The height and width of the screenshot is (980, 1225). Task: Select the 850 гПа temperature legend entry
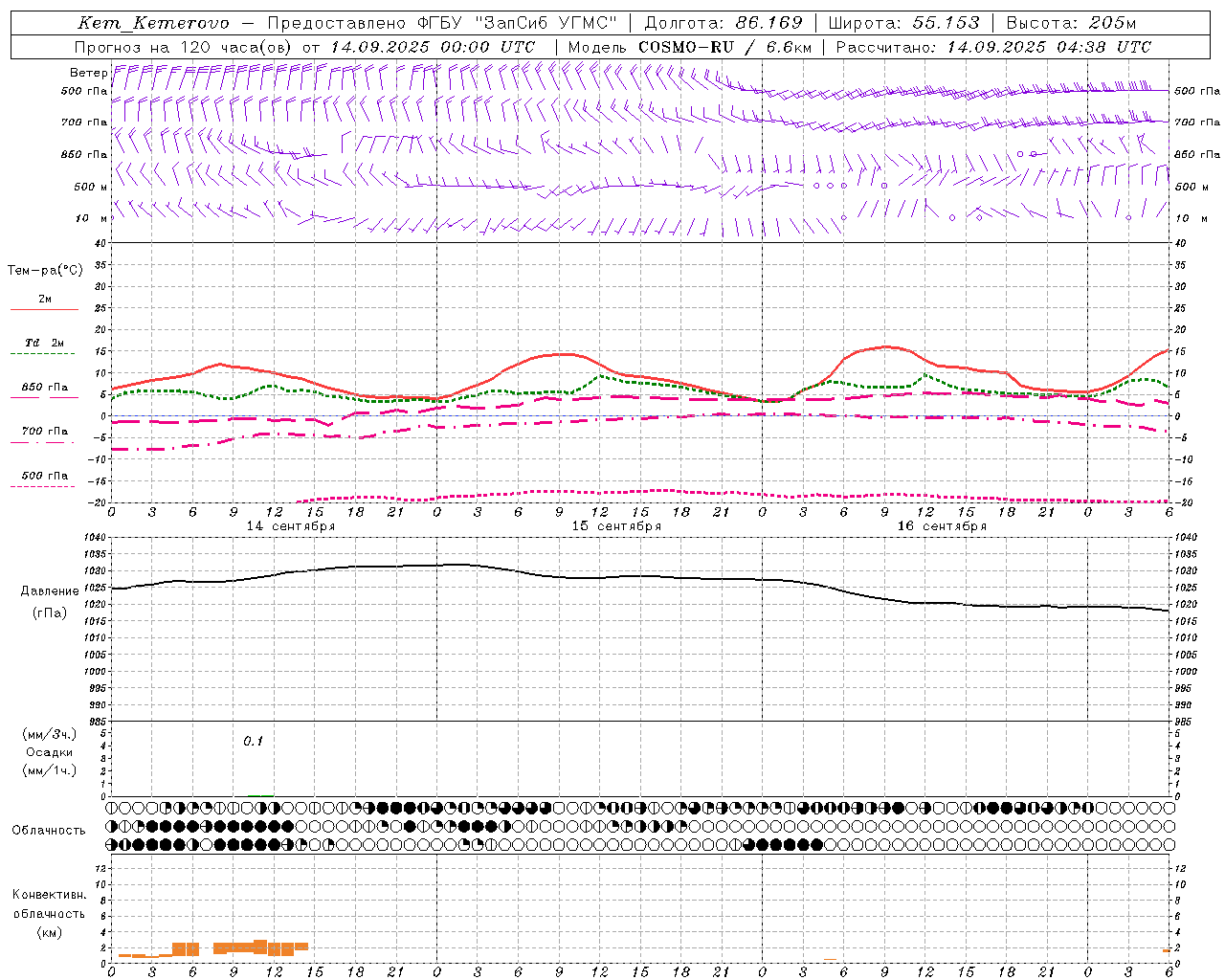pos(45,388)
